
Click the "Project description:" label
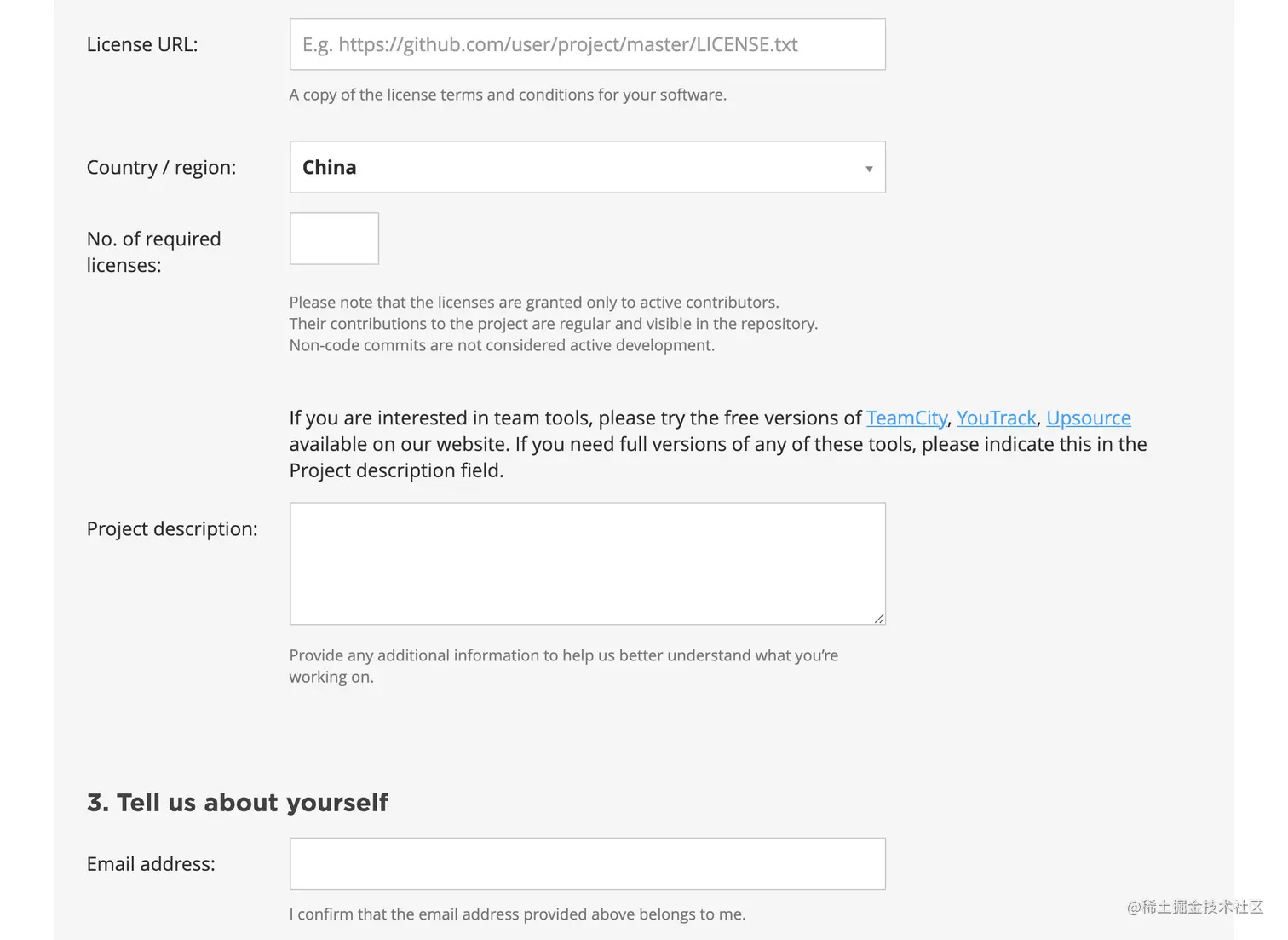172,528
